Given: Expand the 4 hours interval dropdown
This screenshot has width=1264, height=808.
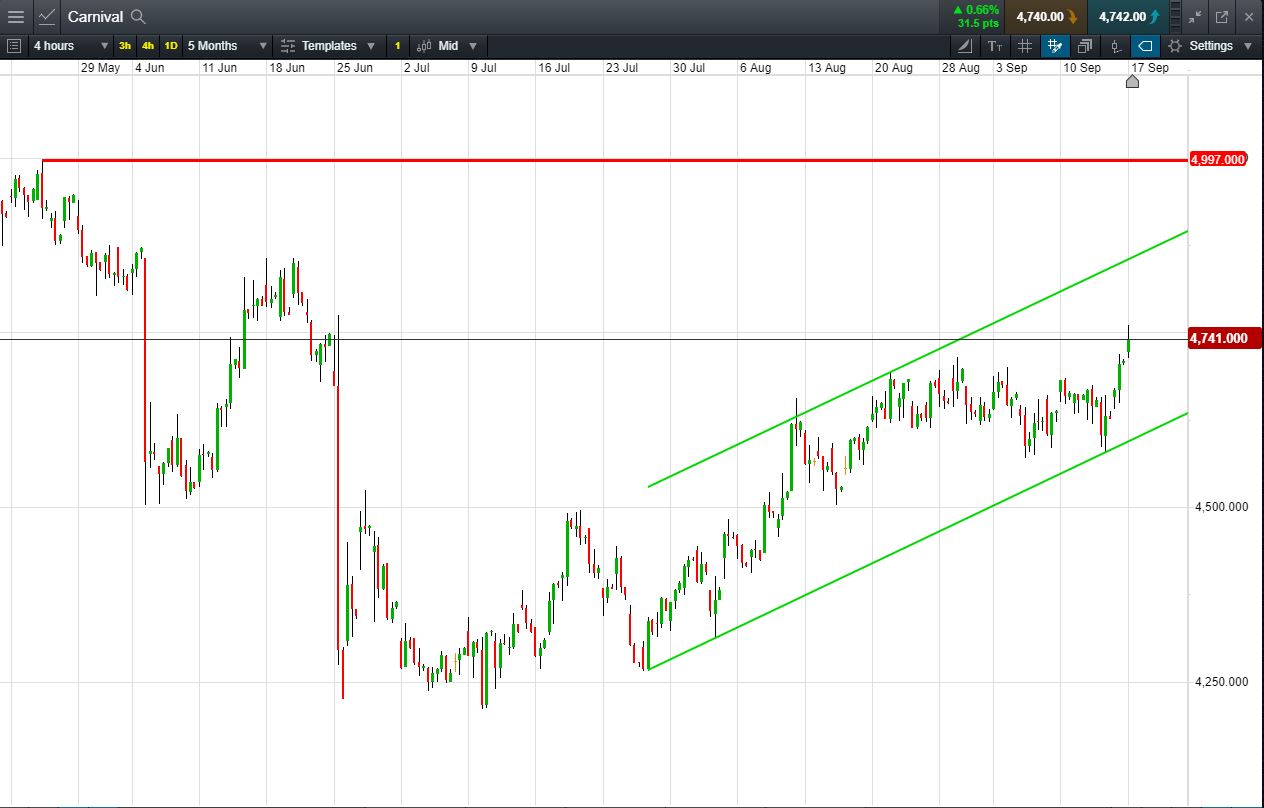Looking at the screenshot, I should [x=71, y=46].
